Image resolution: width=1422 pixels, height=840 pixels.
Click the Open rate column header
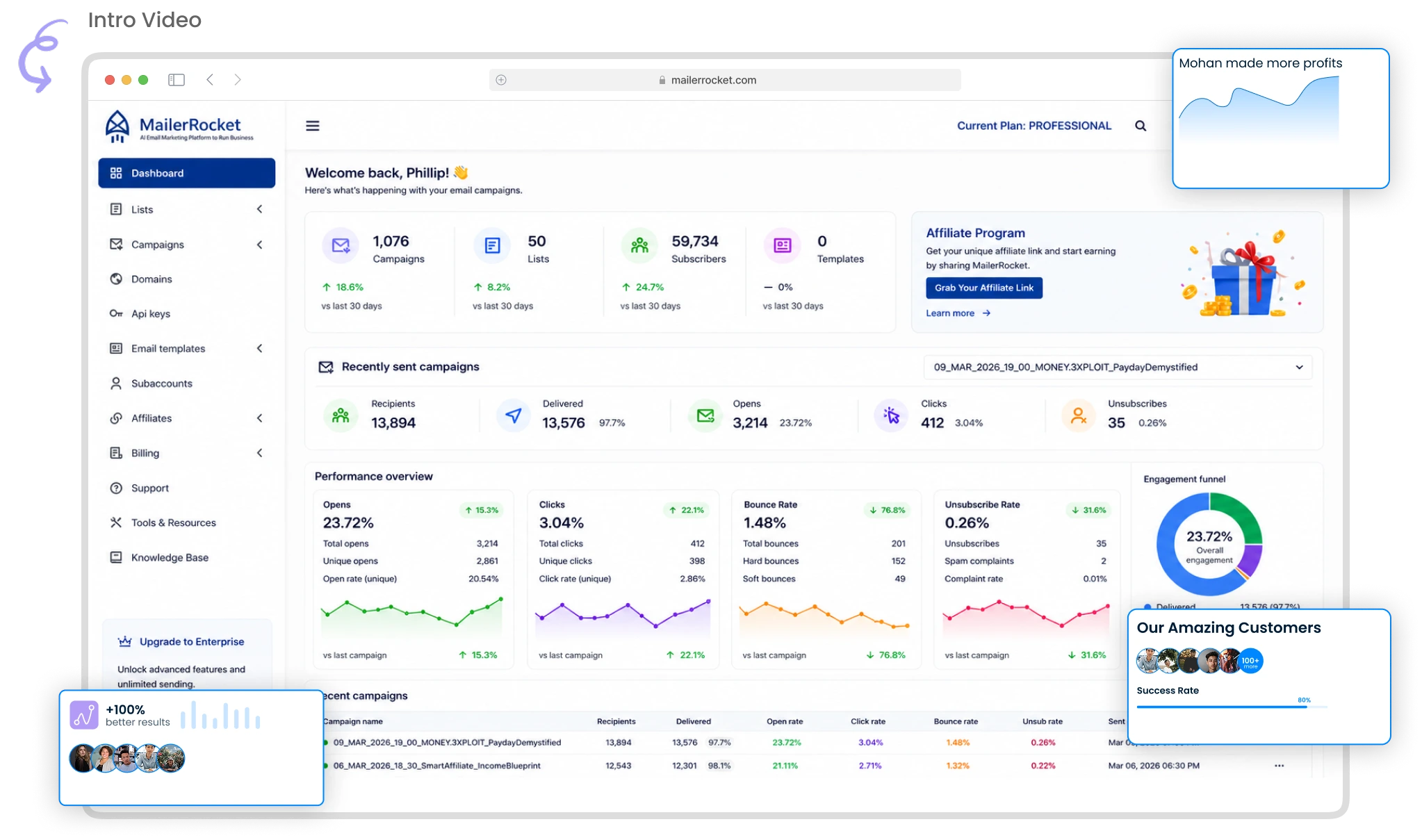pyautogui.click(x=785, y=721)
